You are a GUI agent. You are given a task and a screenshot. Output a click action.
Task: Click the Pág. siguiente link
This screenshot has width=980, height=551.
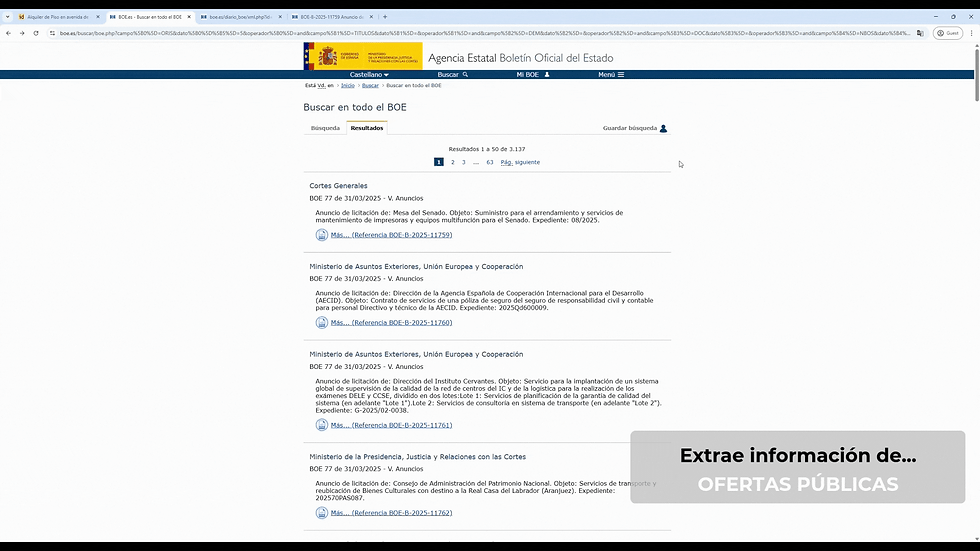click(x=520, y=162)
